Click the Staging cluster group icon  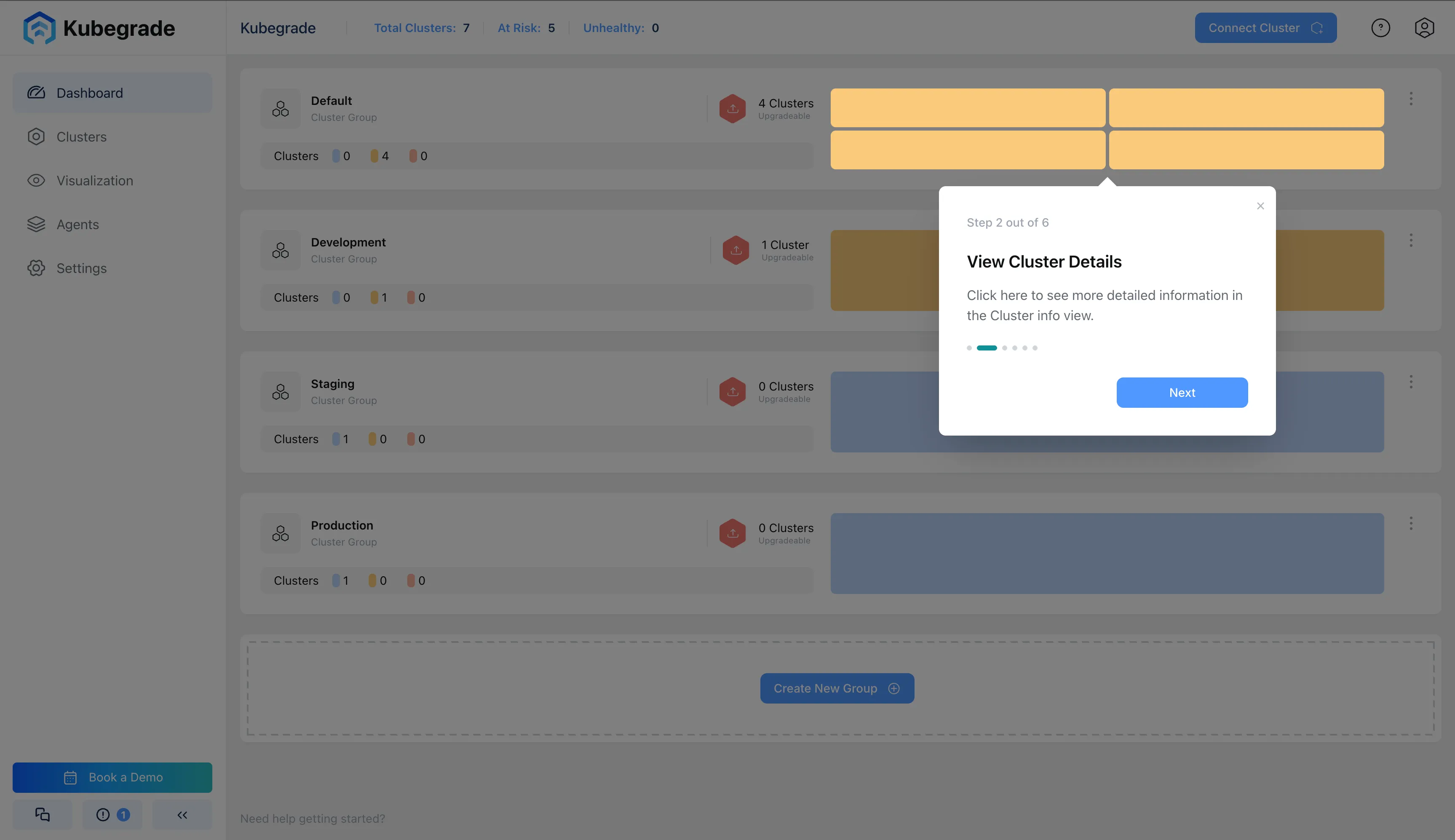click(281, 392)
